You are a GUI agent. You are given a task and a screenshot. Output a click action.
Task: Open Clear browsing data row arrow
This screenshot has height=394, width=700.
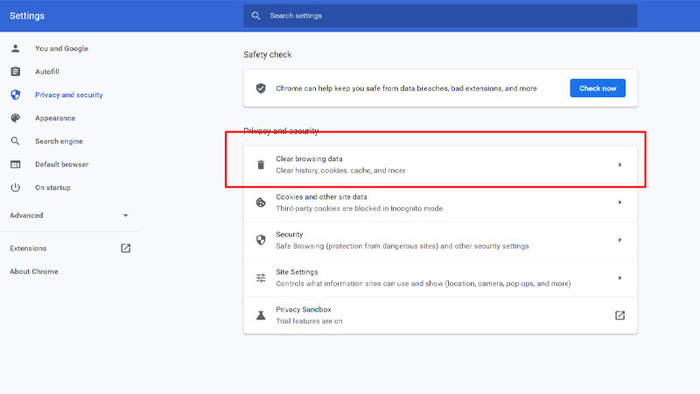pyautogui.click(x=620, y=165)
